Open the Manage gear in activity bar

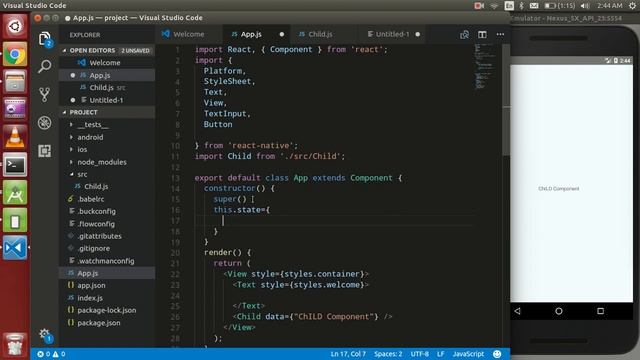coord(44,335)
